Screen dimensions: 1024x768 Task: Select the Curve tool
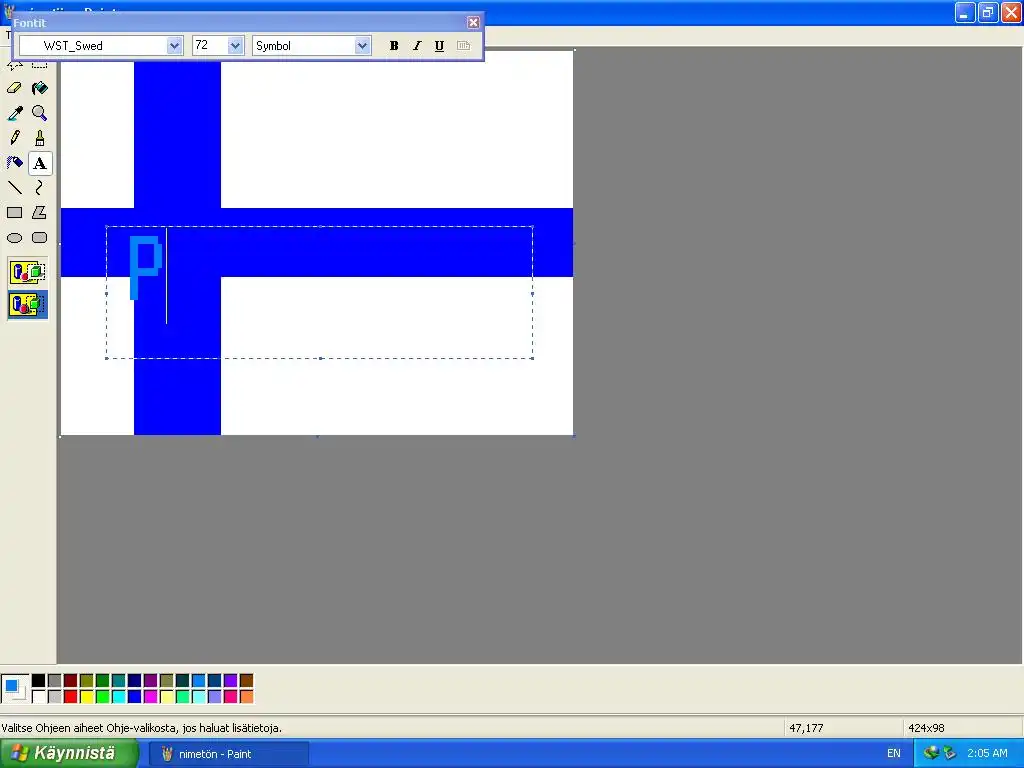tap(39, 187)
